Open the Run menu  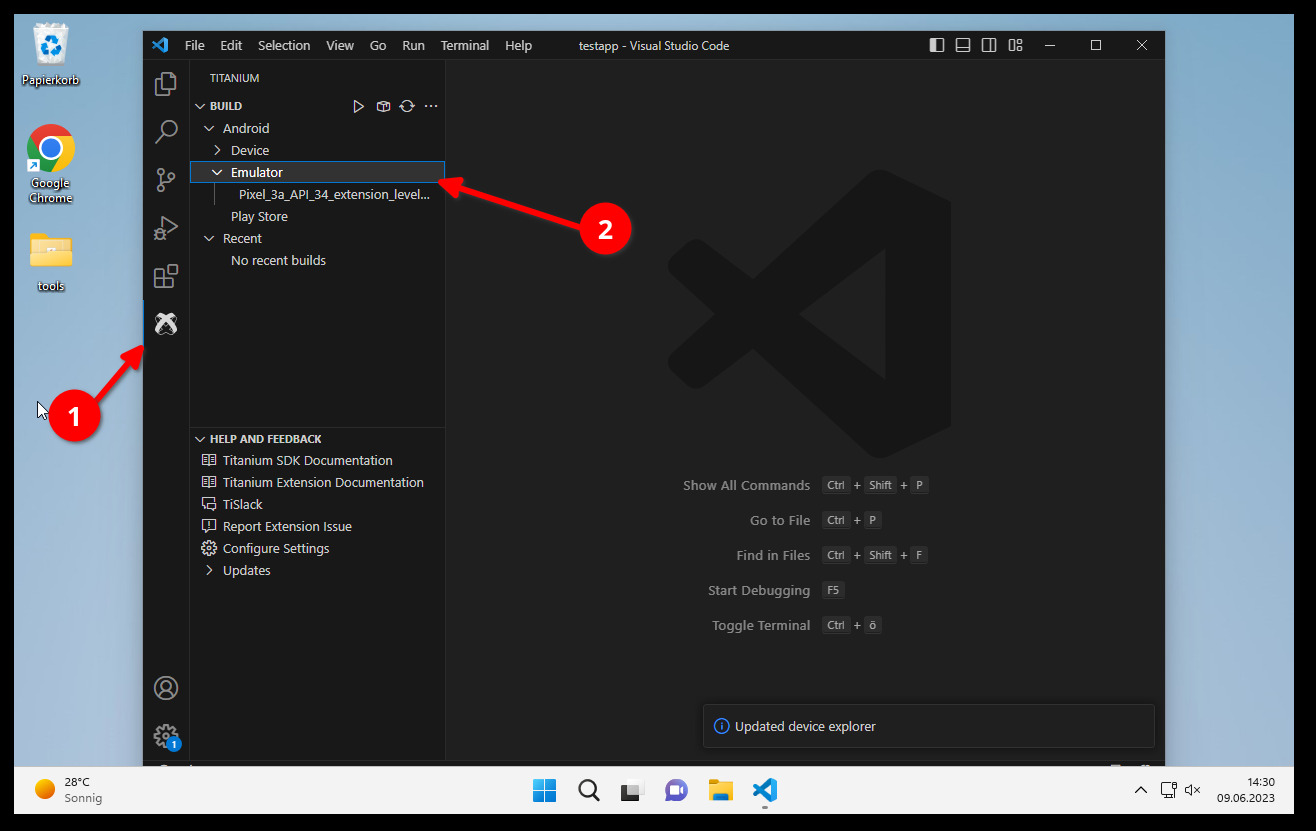point(413,45)
